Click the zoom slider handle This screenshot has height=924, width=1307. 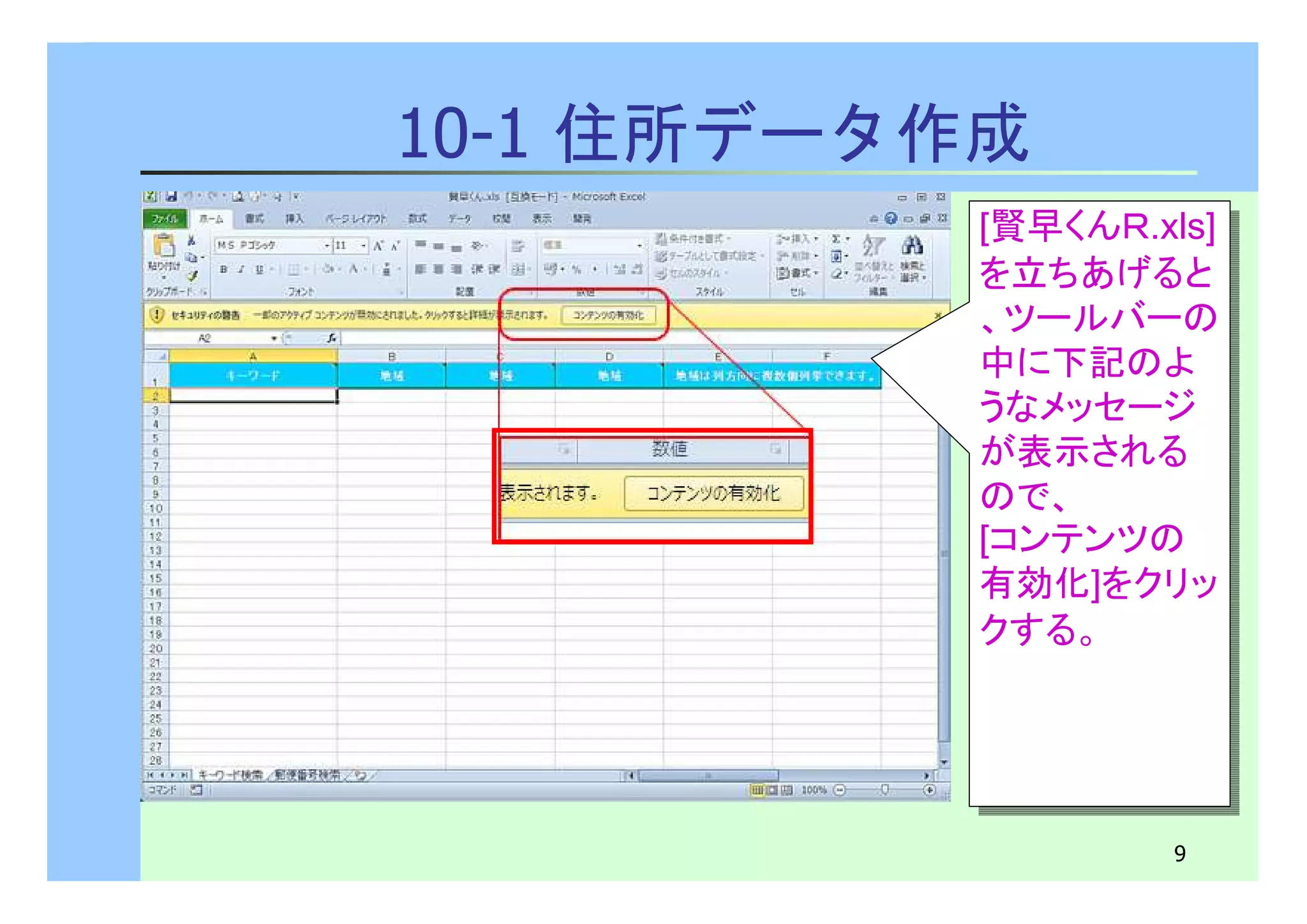(x=885, y=790)
